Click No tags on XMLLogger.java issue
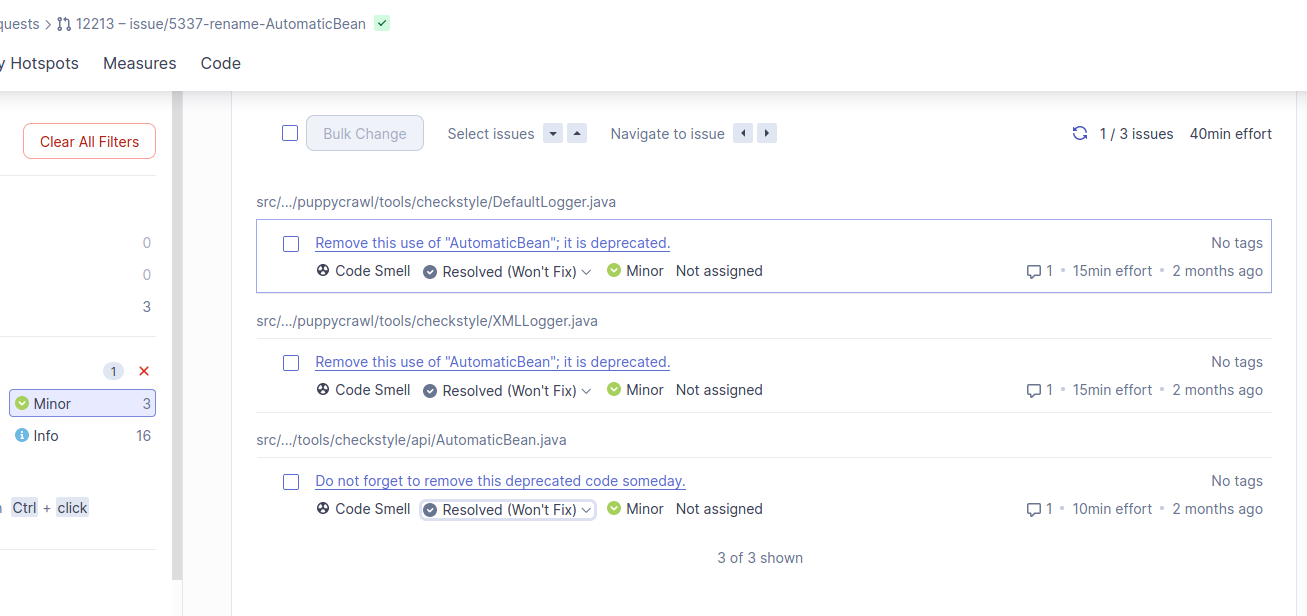The image size is (1307, 616). 1237,362
